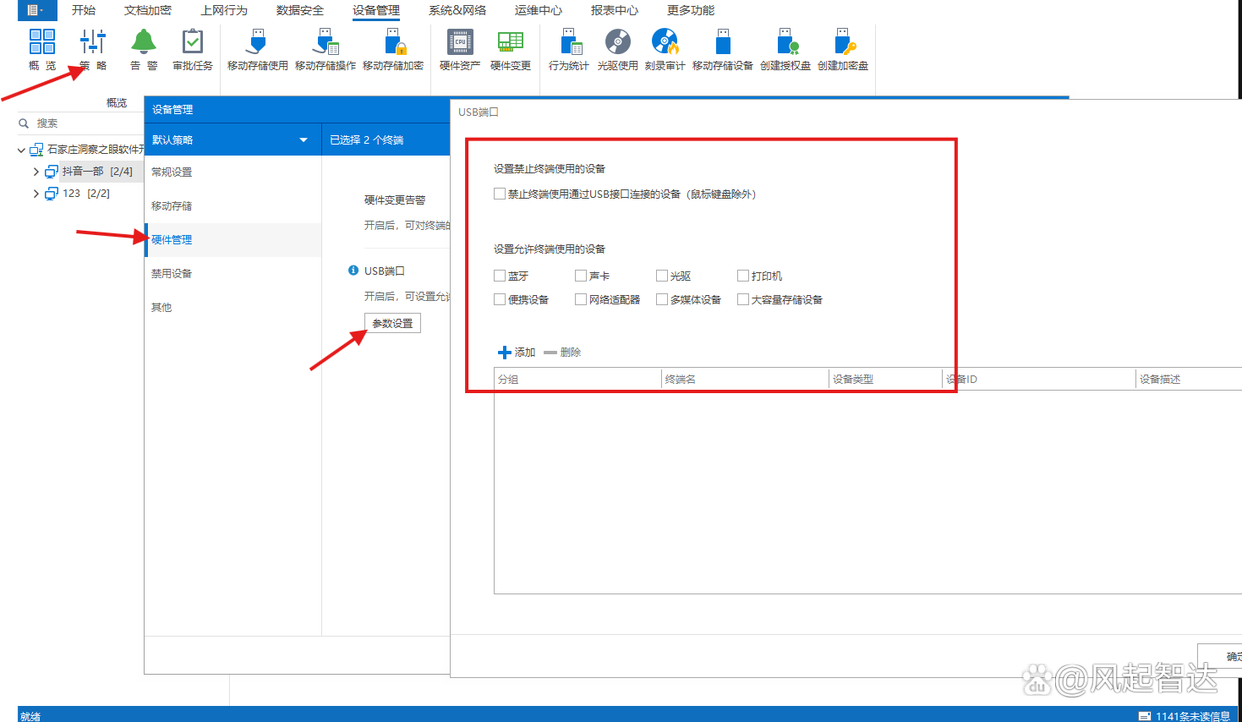Click the info icon beside USB端口

coord(353,270)
